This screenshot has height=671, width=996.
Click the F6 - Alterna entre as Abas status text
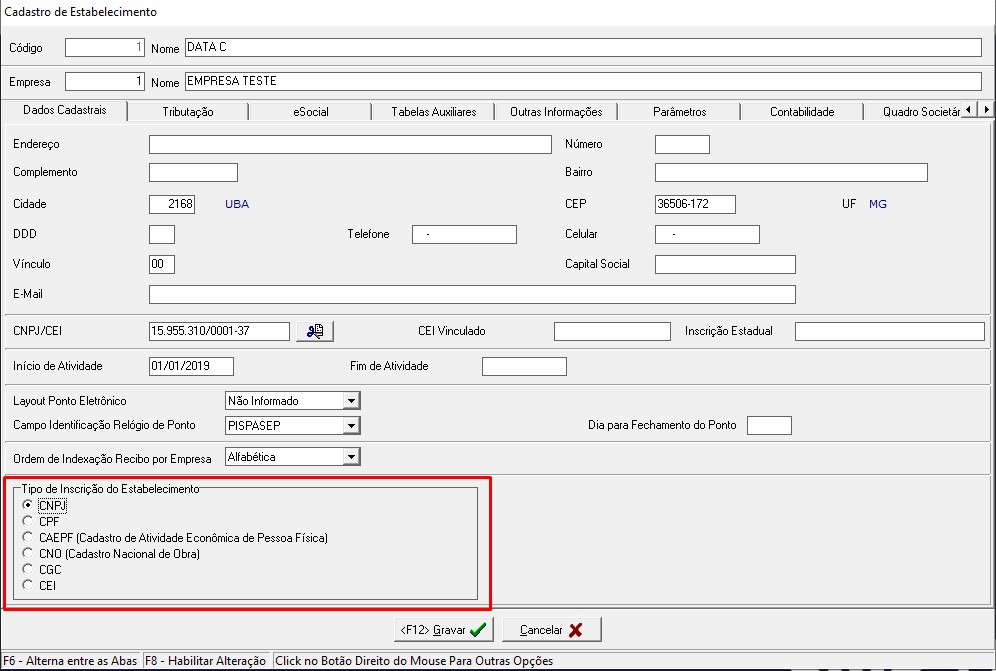[x=71, y=661]
